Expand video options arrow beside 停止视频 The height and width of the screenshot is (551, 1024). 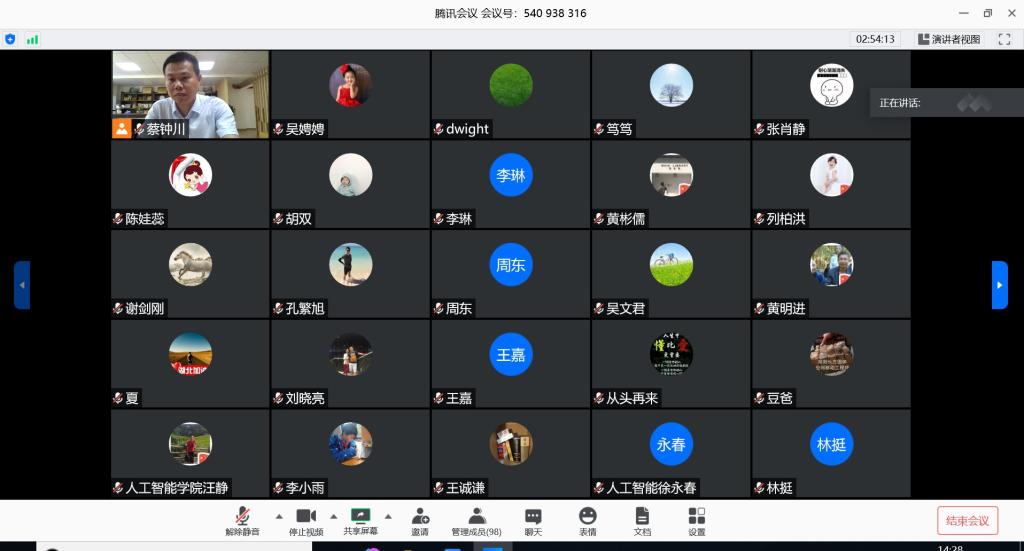click(x=333, y=517)
